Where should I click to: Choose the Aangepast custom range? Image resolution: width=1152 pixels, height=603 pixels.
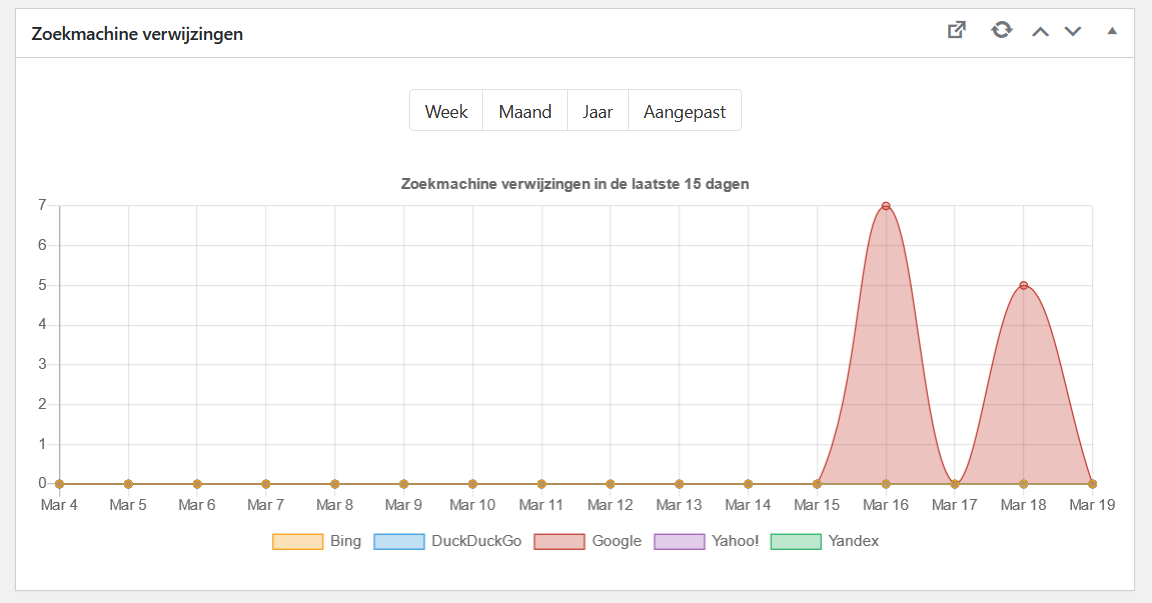coord(684,111)
